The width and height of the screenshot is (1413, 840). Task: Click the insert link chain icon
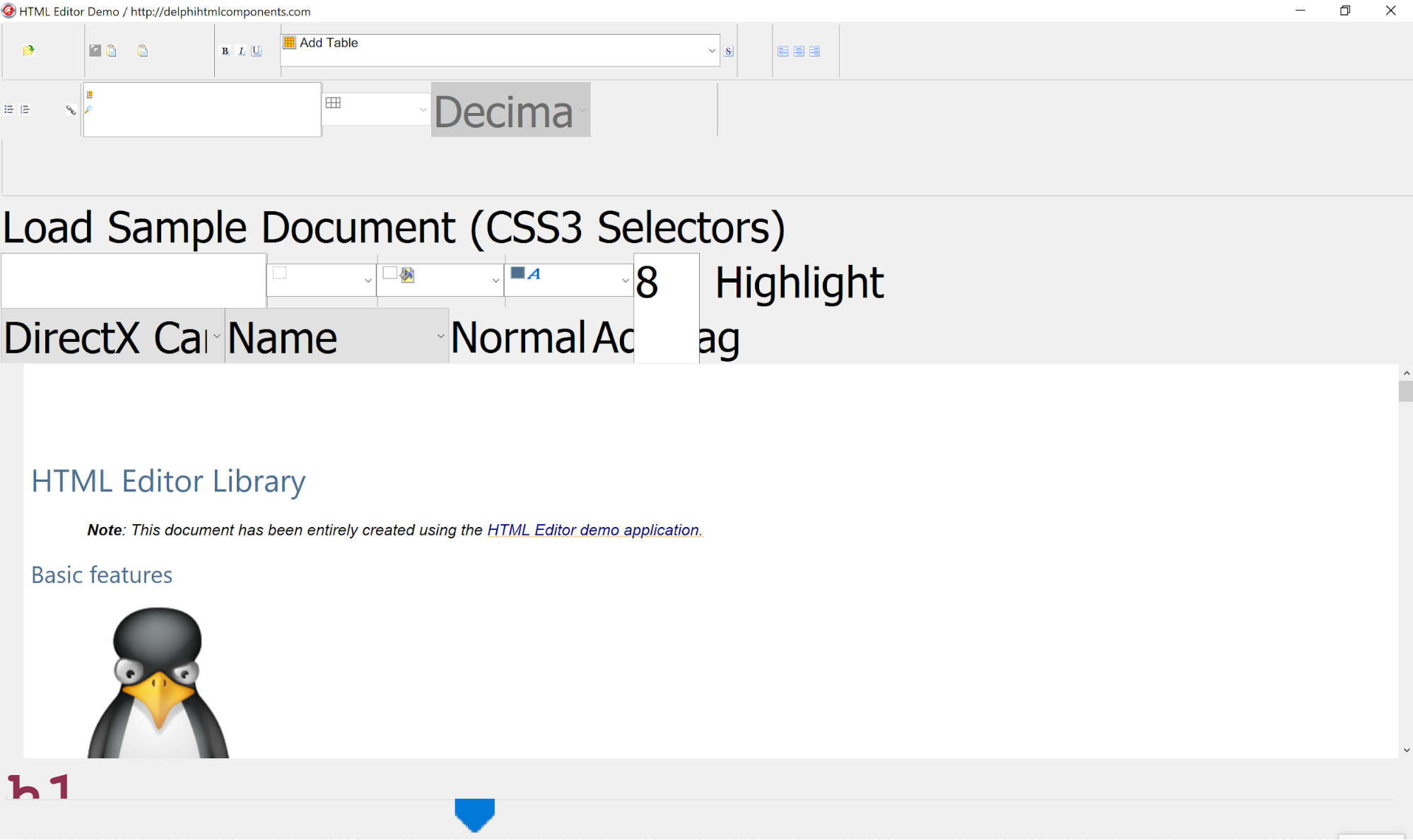(x=71, y=110)
